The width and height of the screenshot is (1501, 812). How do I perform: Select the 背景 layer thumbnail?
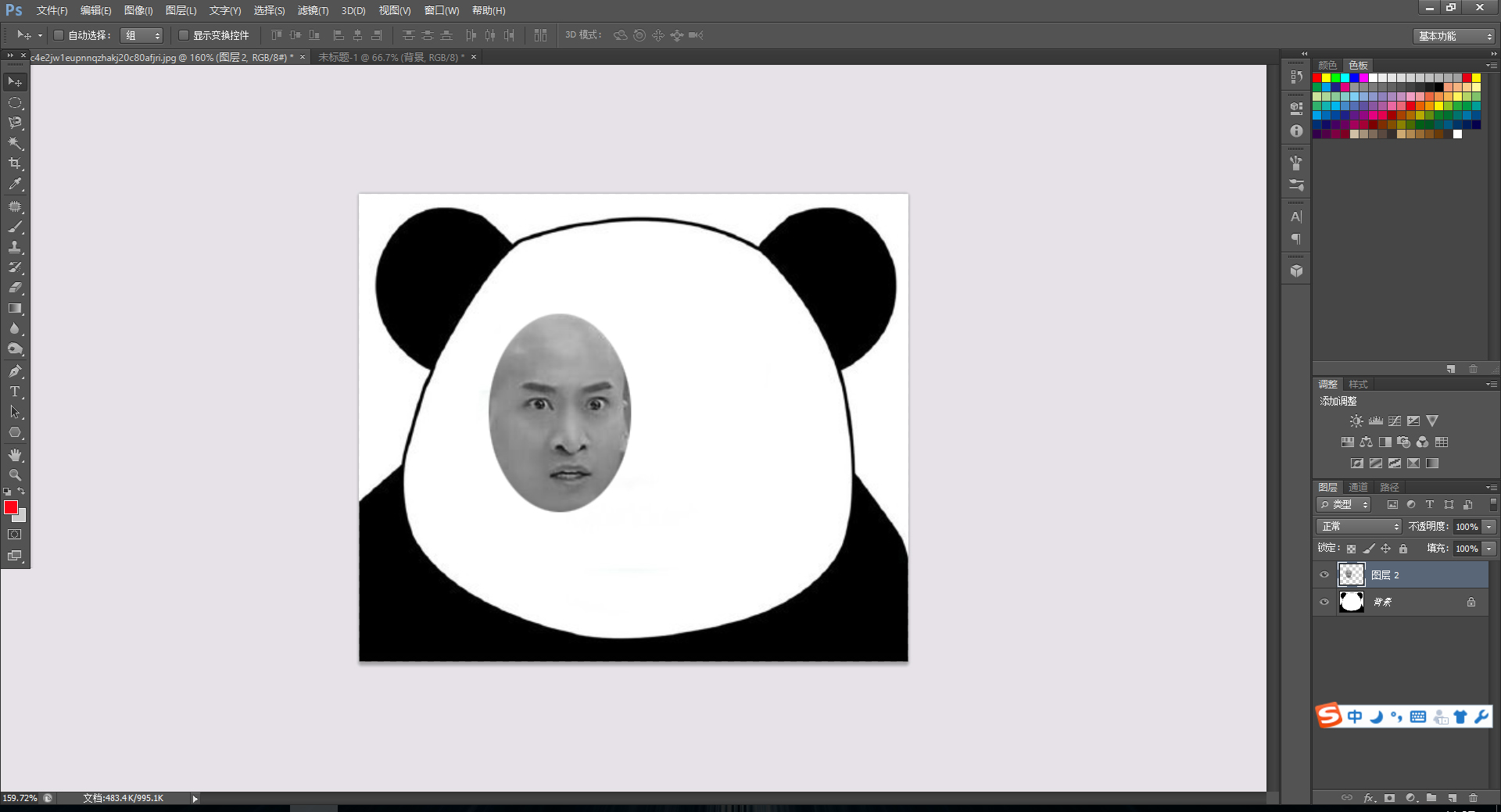point(1351,602)
